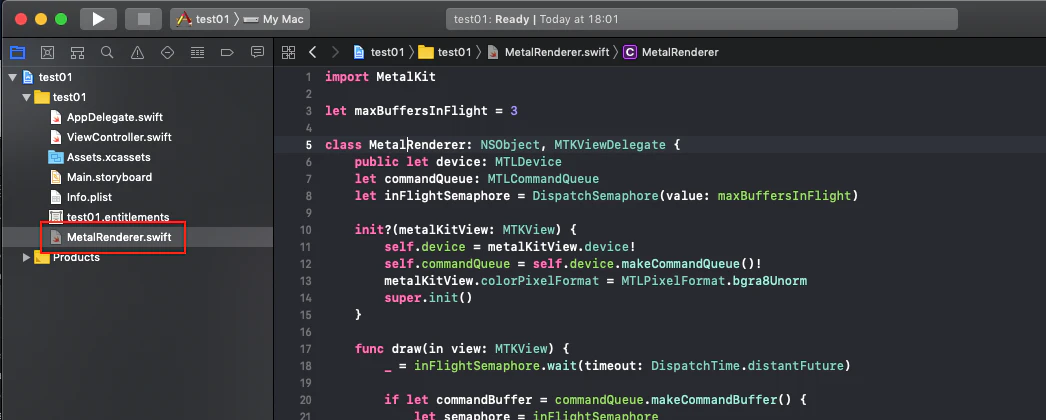
Task: Click "super.init()" on line 14
Action: click(428, 298)
